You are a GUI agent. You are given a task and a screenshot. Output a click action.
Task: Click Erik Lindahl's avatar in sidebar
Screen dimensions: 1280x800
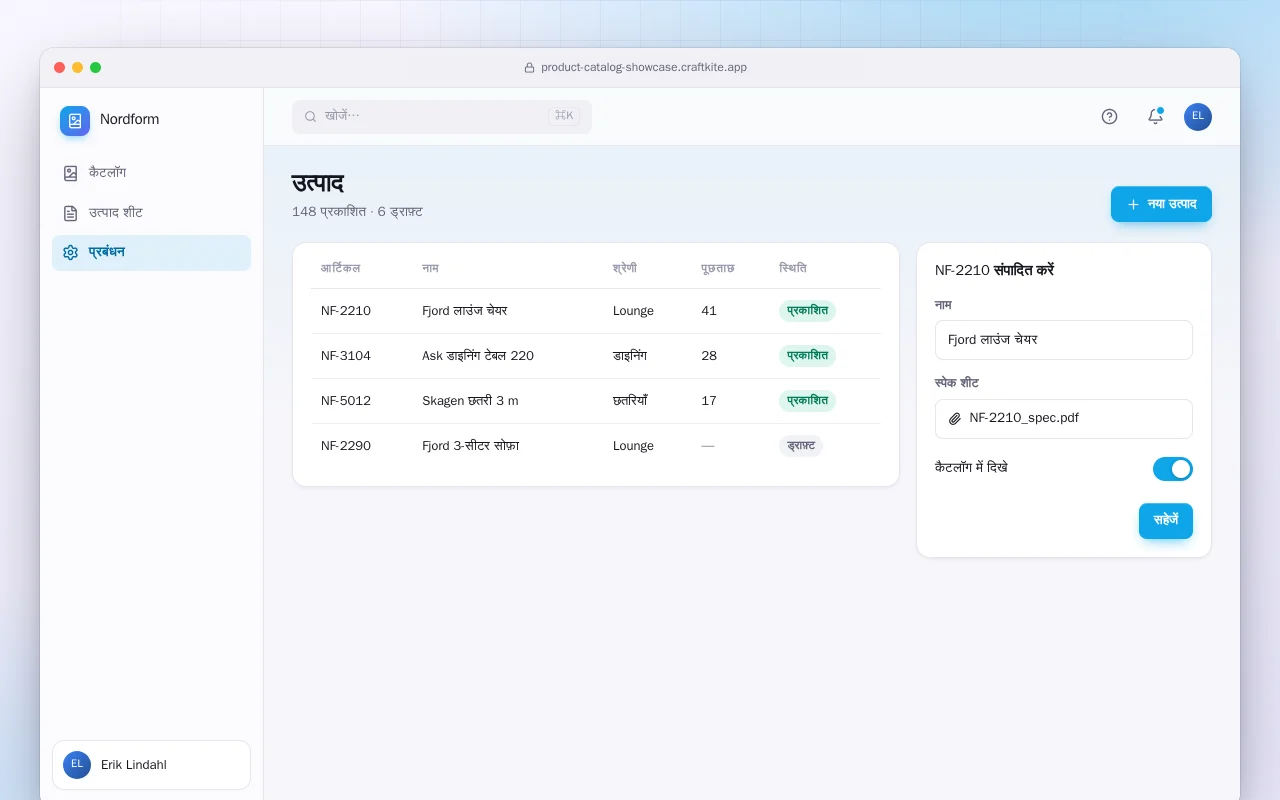[x=77, y=765]
